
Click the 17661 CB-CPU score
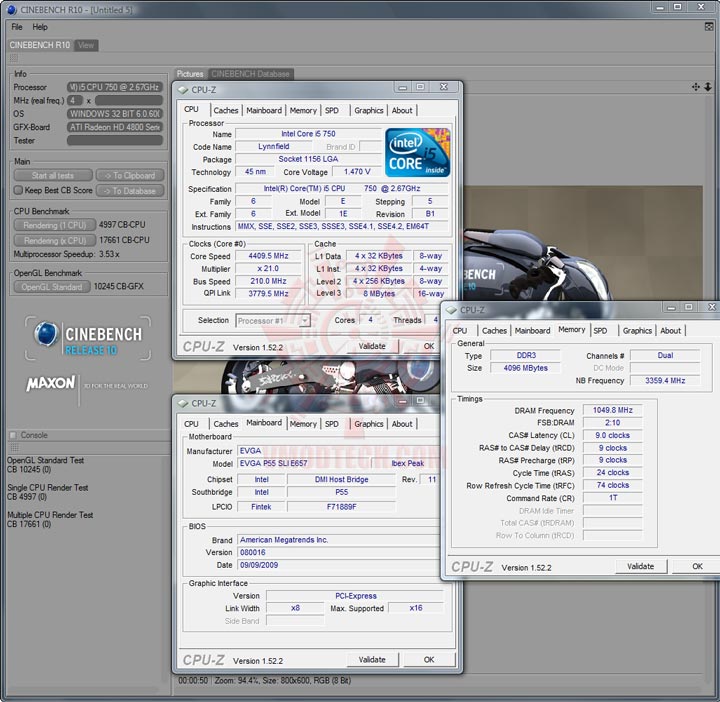124,240
